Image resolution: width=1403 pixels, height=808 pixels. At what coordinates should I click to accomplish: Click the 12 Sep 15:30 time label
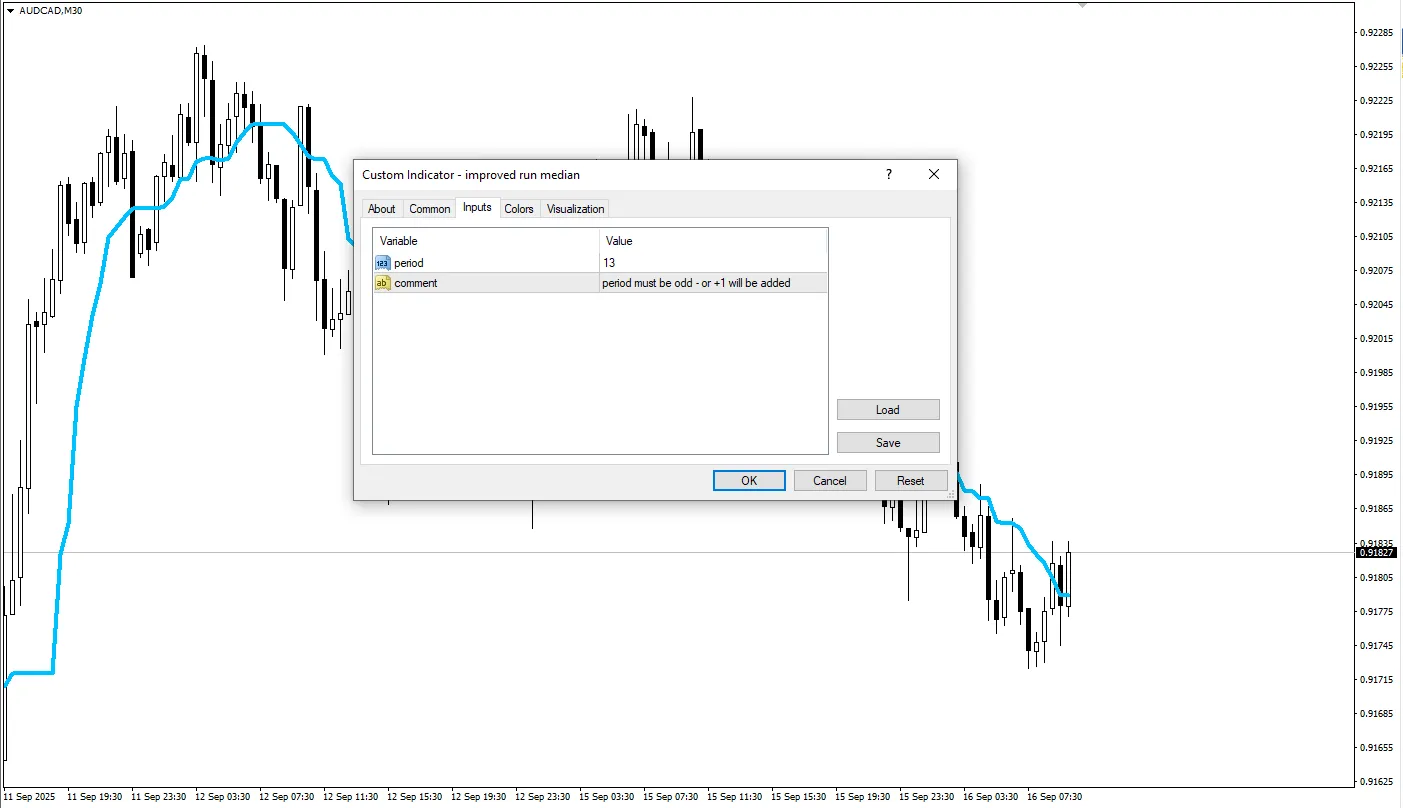[x=415, y=797]
